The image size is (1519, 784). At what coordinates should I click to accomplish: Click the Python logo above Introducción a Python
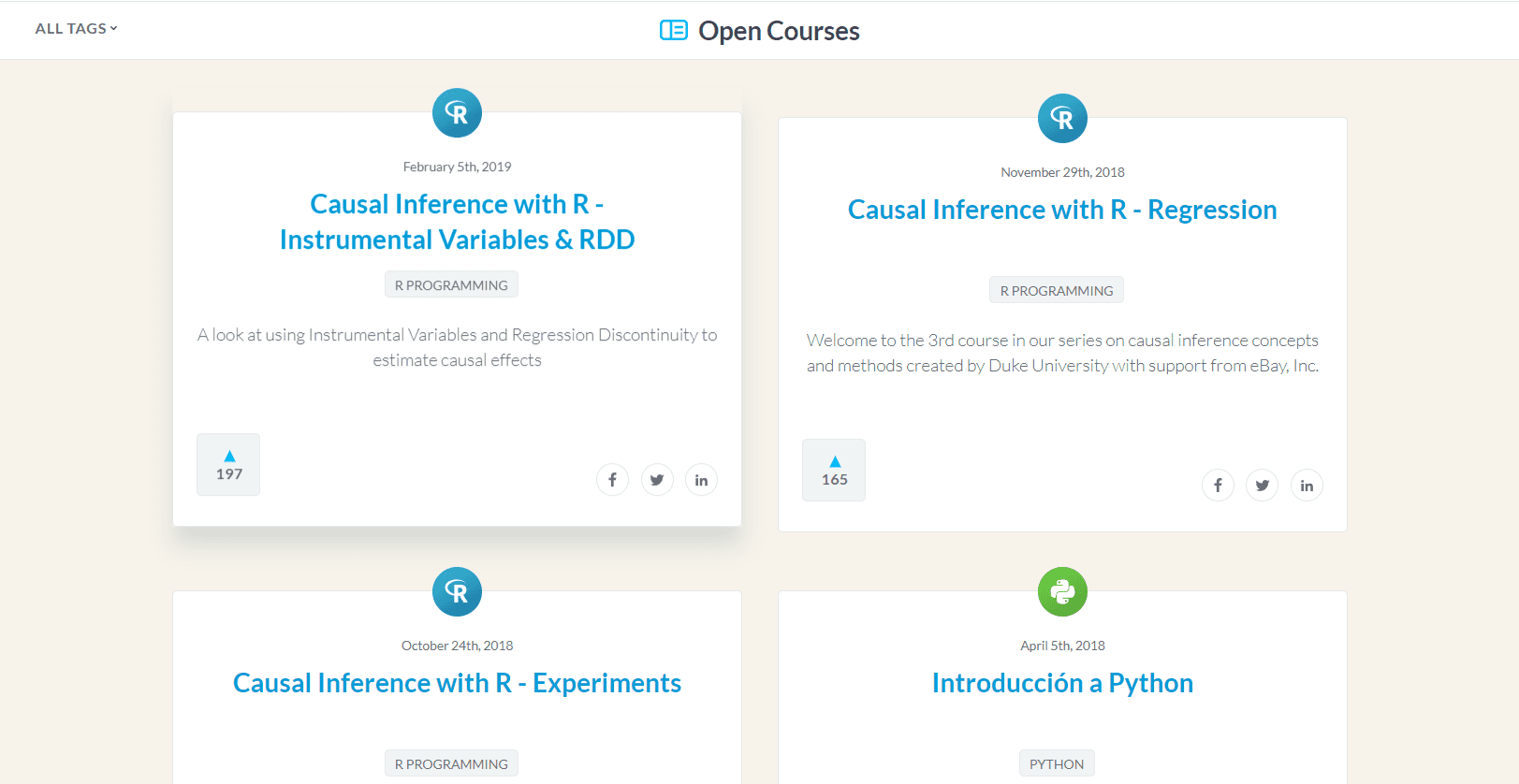(x=1062, y=591)
